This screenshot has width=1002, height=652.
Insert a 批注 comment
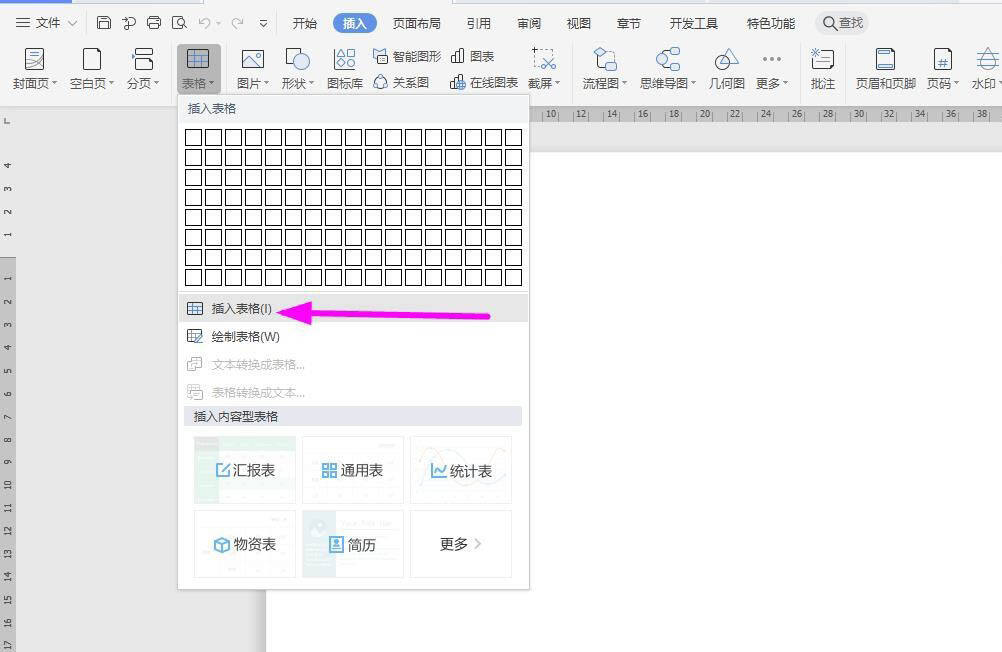point(822,68)
